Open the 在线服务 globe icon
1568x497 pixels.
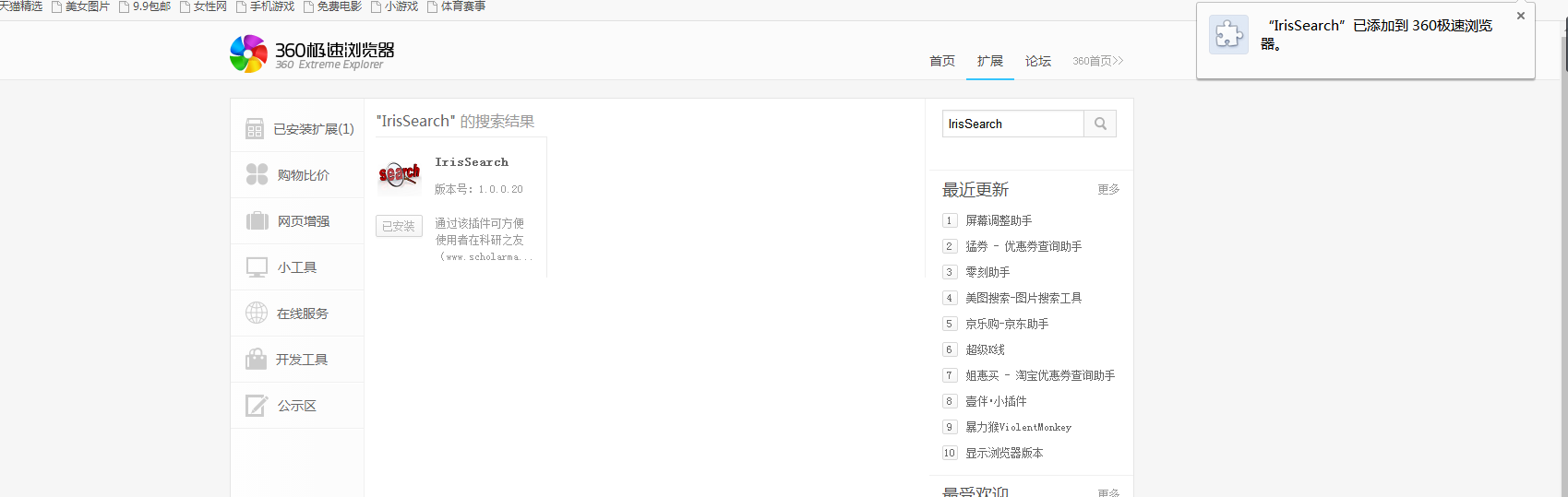(257, 314)
